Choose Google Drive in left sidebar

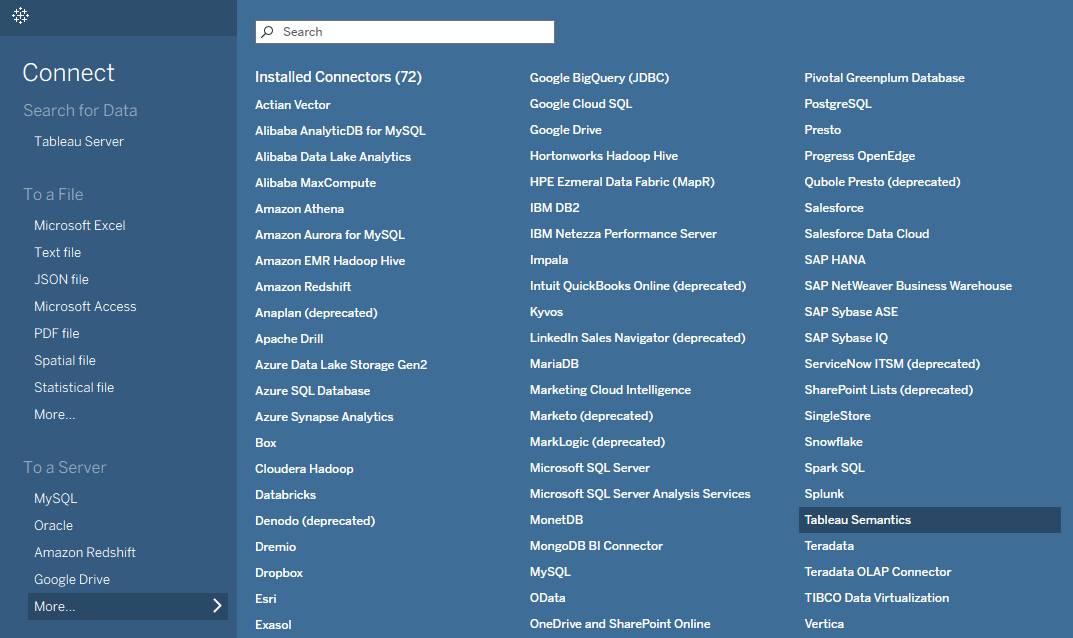(x=72, y=579)
